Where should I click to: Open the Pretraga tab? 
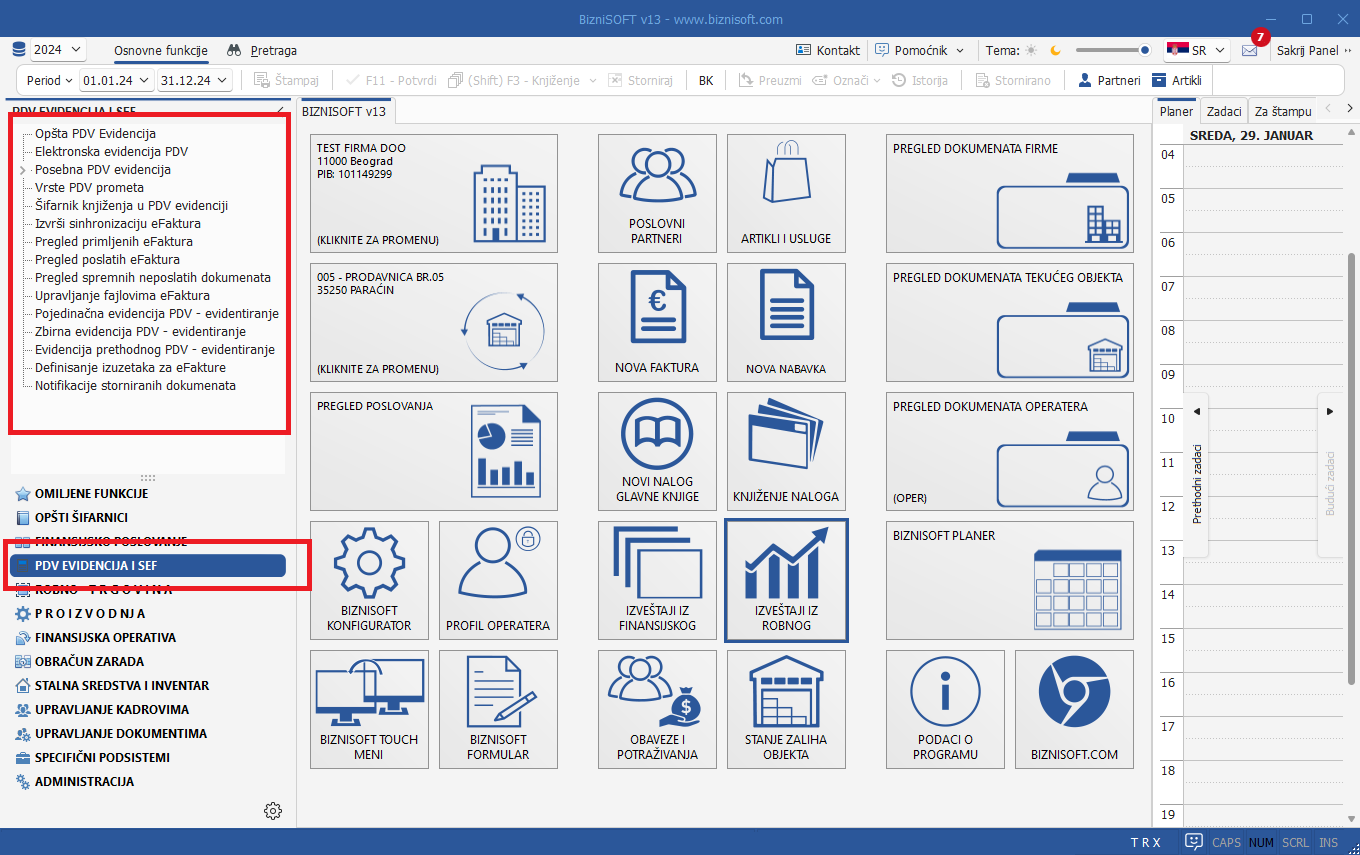click(x=262, y=50)
